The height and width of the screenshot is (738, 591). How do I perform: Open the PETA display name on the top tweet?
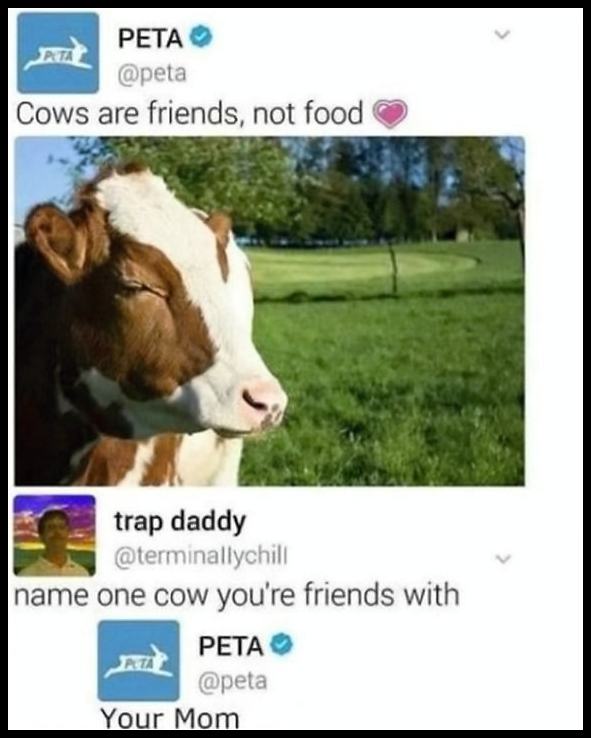point(151,38)
